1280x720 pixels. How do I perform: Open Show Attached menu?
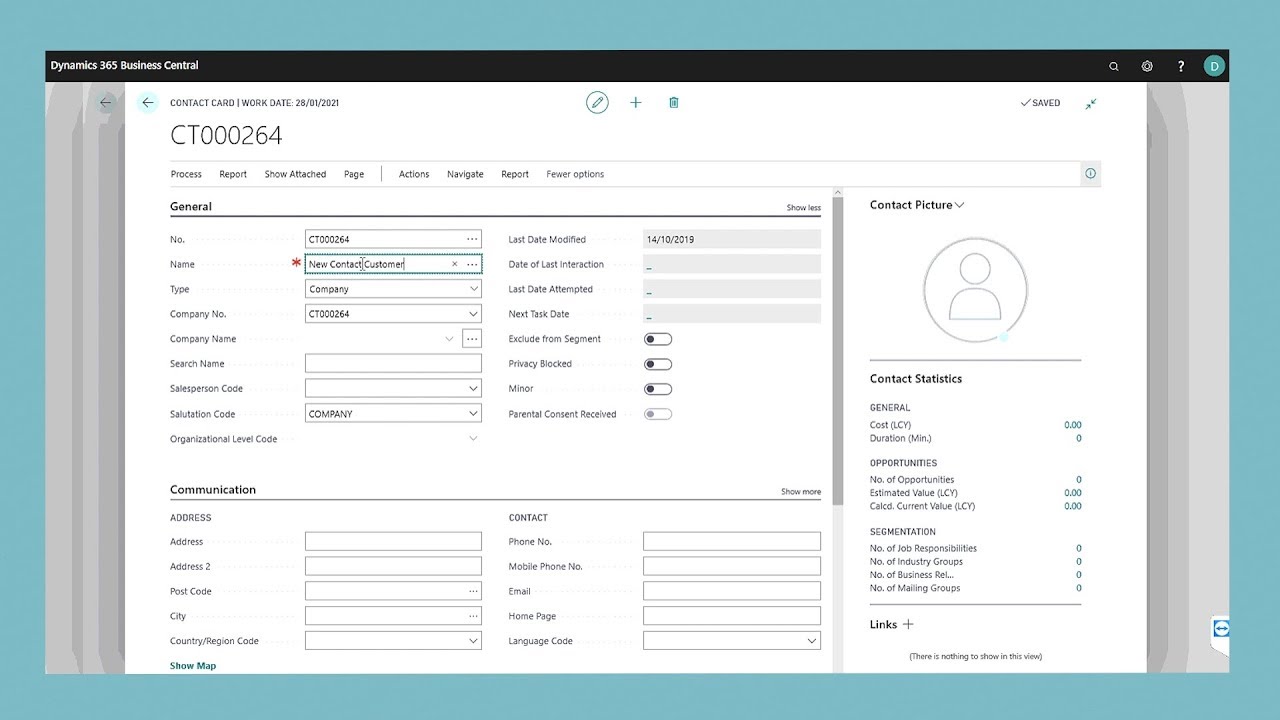[x=295, y=174]
